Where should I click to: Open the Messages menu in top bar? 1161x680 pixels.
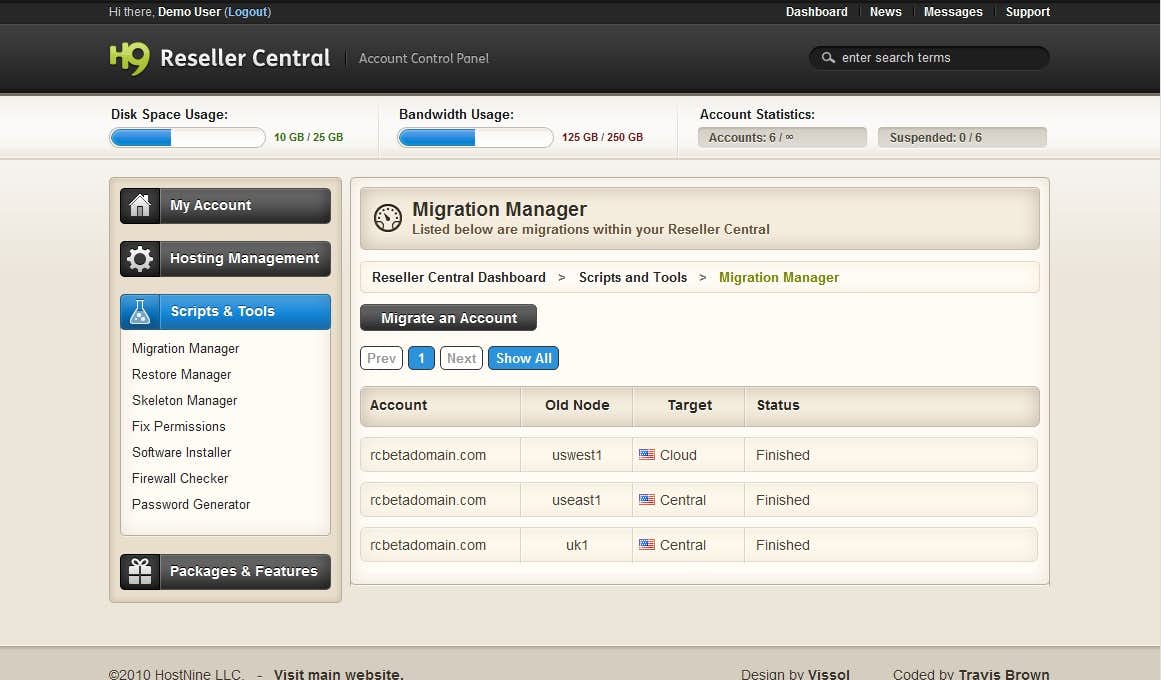[952, 12]
